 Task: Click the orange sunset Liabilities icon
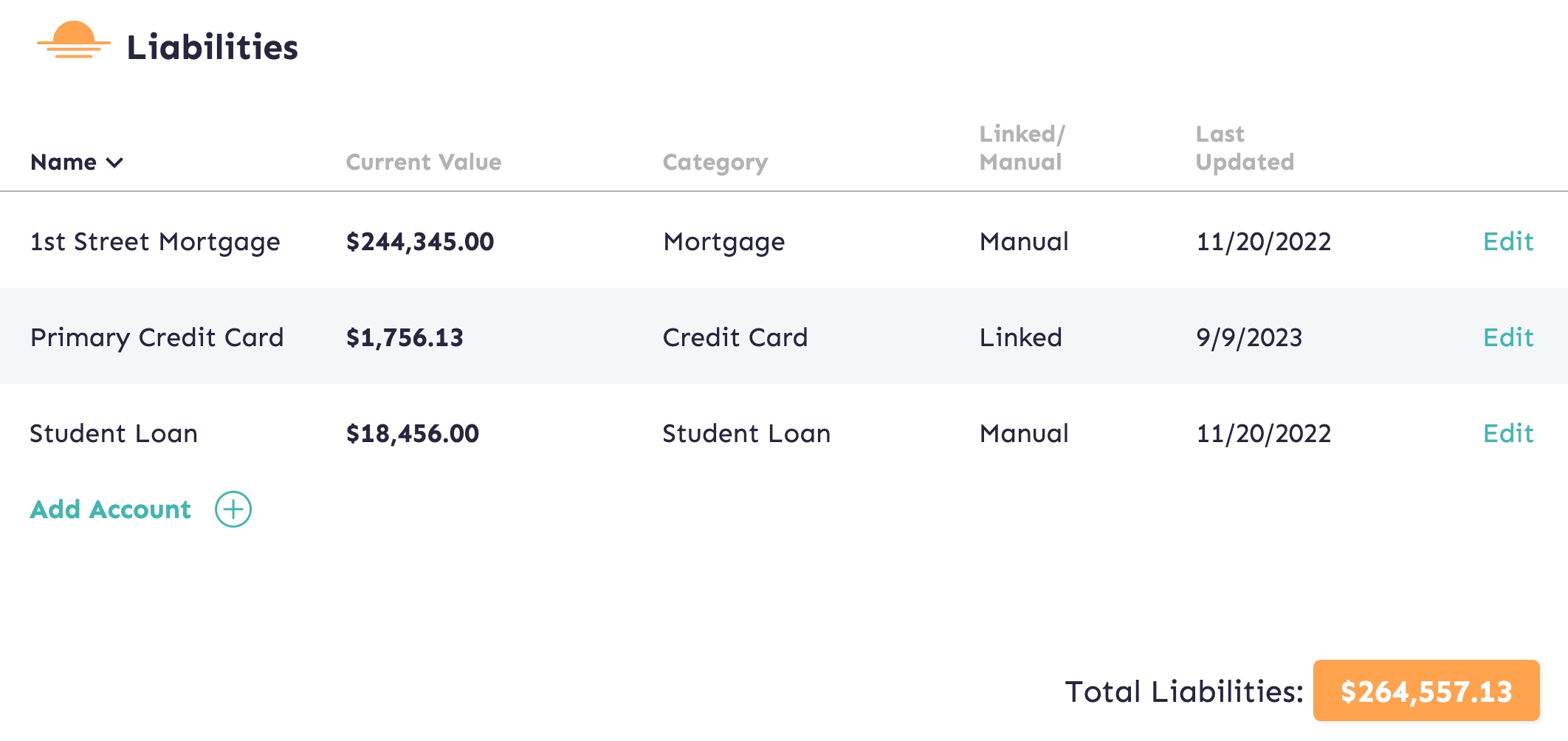[x=74, y=40]
